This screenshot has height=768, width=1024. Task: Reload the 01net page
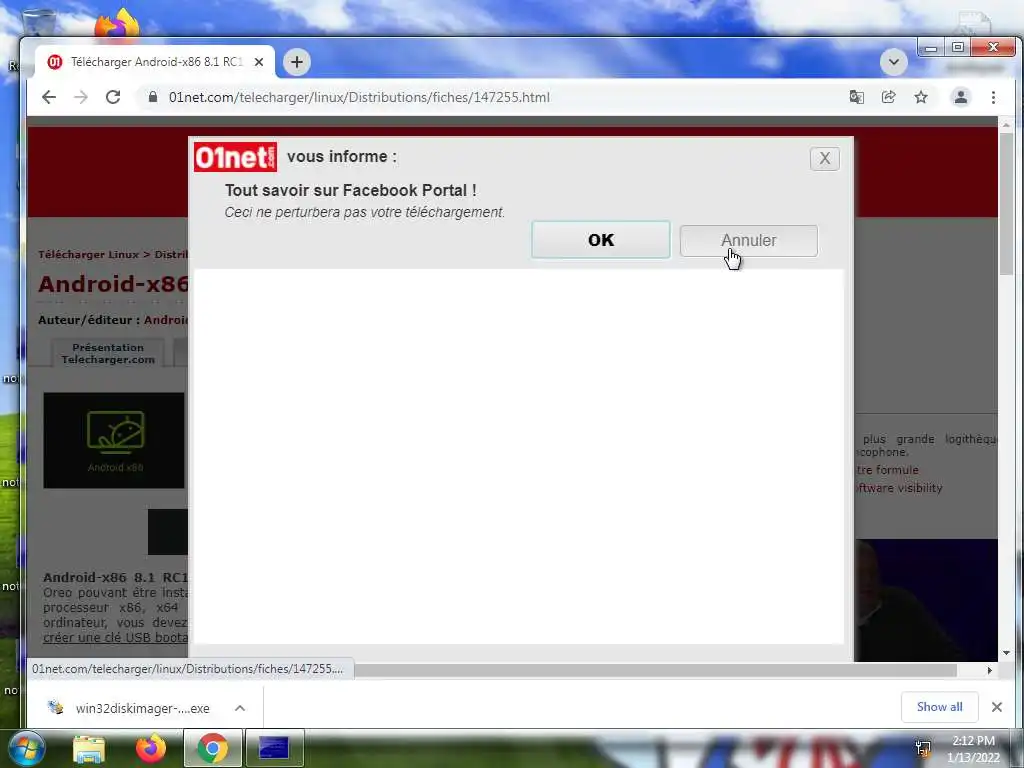(x=113, y=97)
